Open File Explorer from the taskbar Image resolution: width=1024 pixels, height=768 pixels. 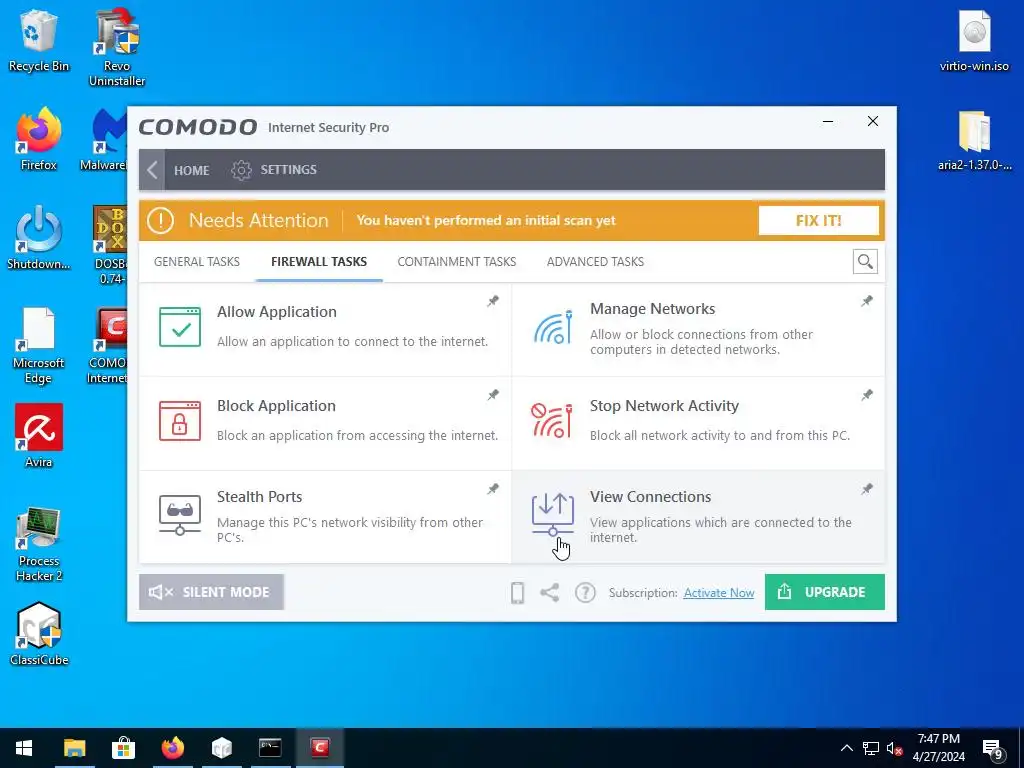[74, 748]
